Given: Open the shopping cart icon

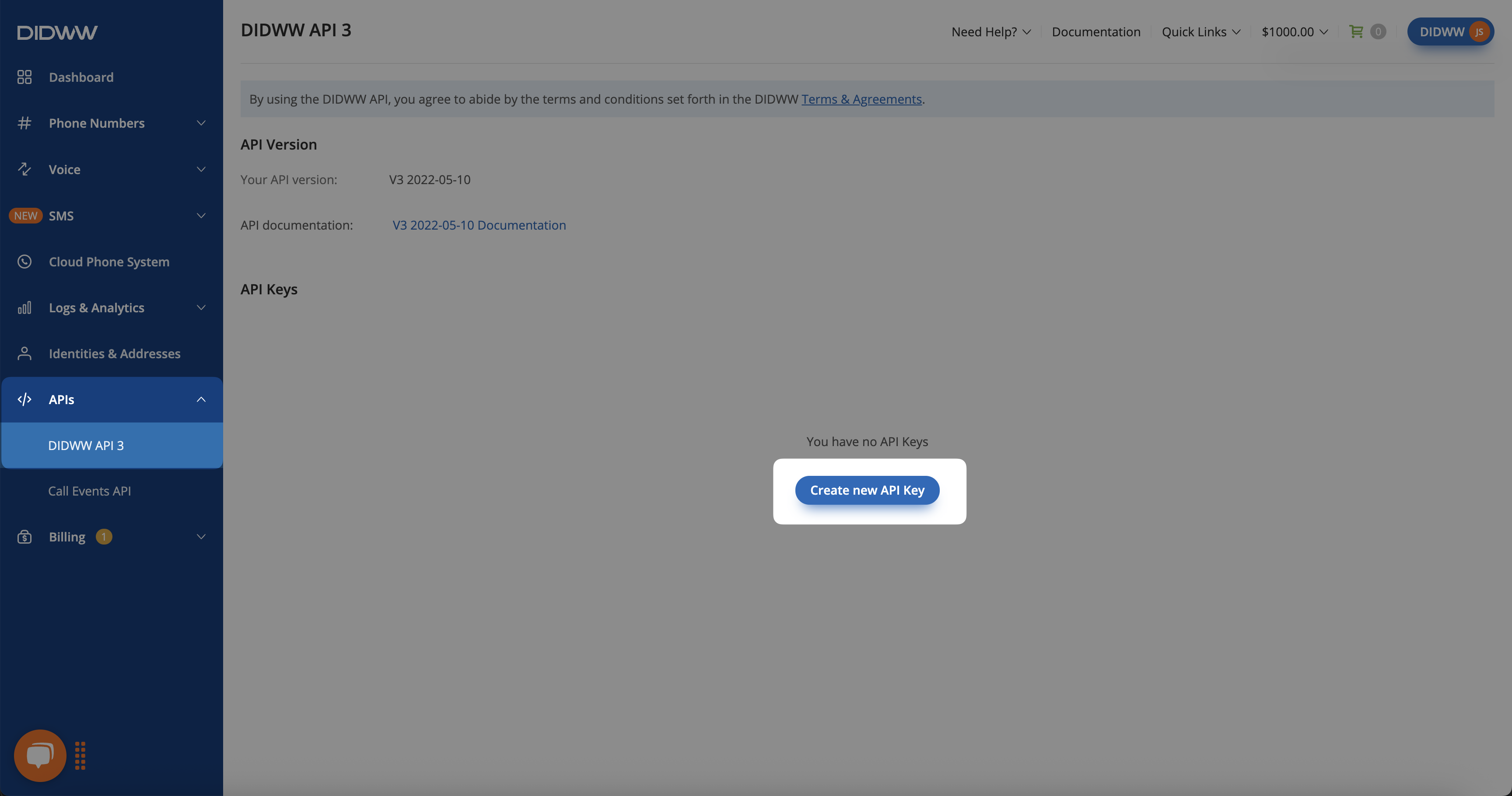Looking at the screenshot, I should tap(1356, 31).
